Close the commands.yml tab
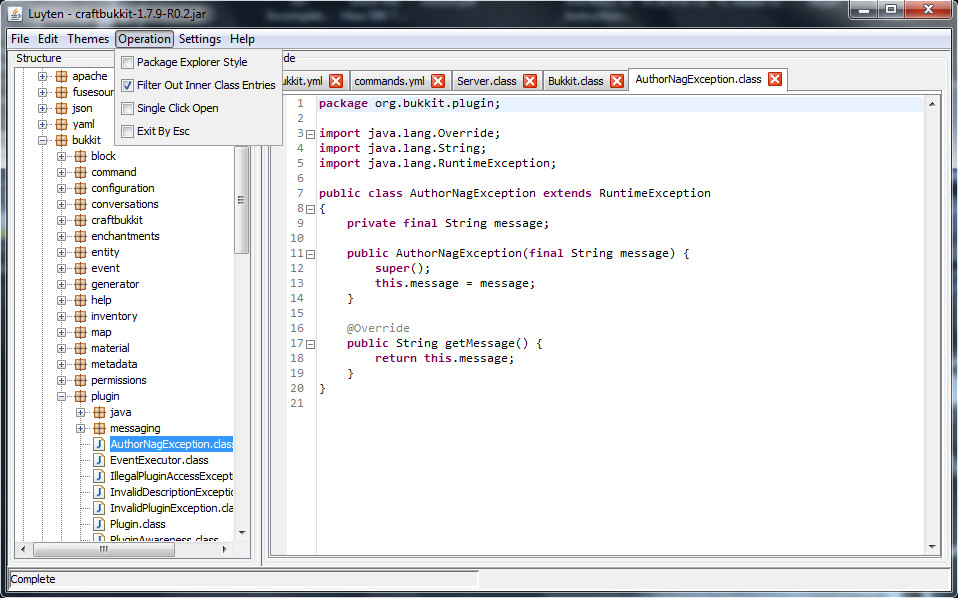The height and width of the screenshot is (598, 958). coord(438,81)
